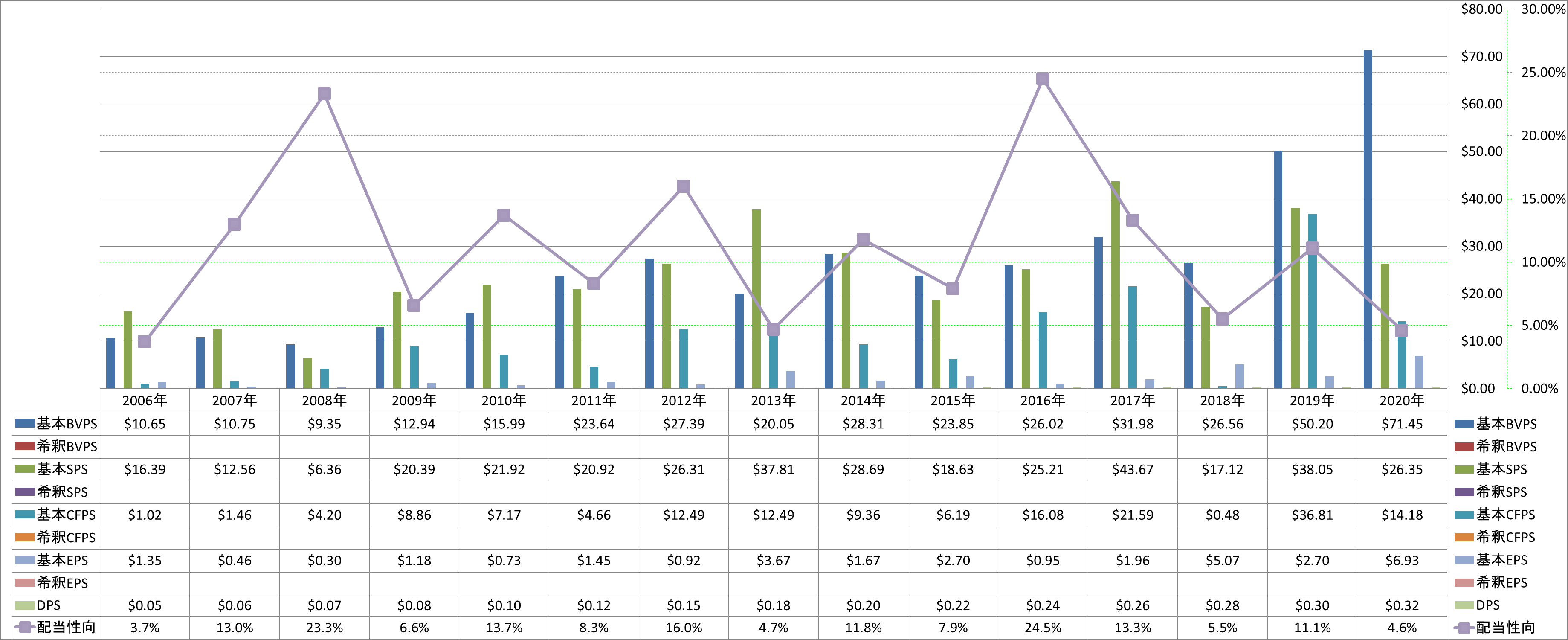1568x640 pixels.
Task: Click the $37.81 基本SPS cell
Action: pos(773,469)
